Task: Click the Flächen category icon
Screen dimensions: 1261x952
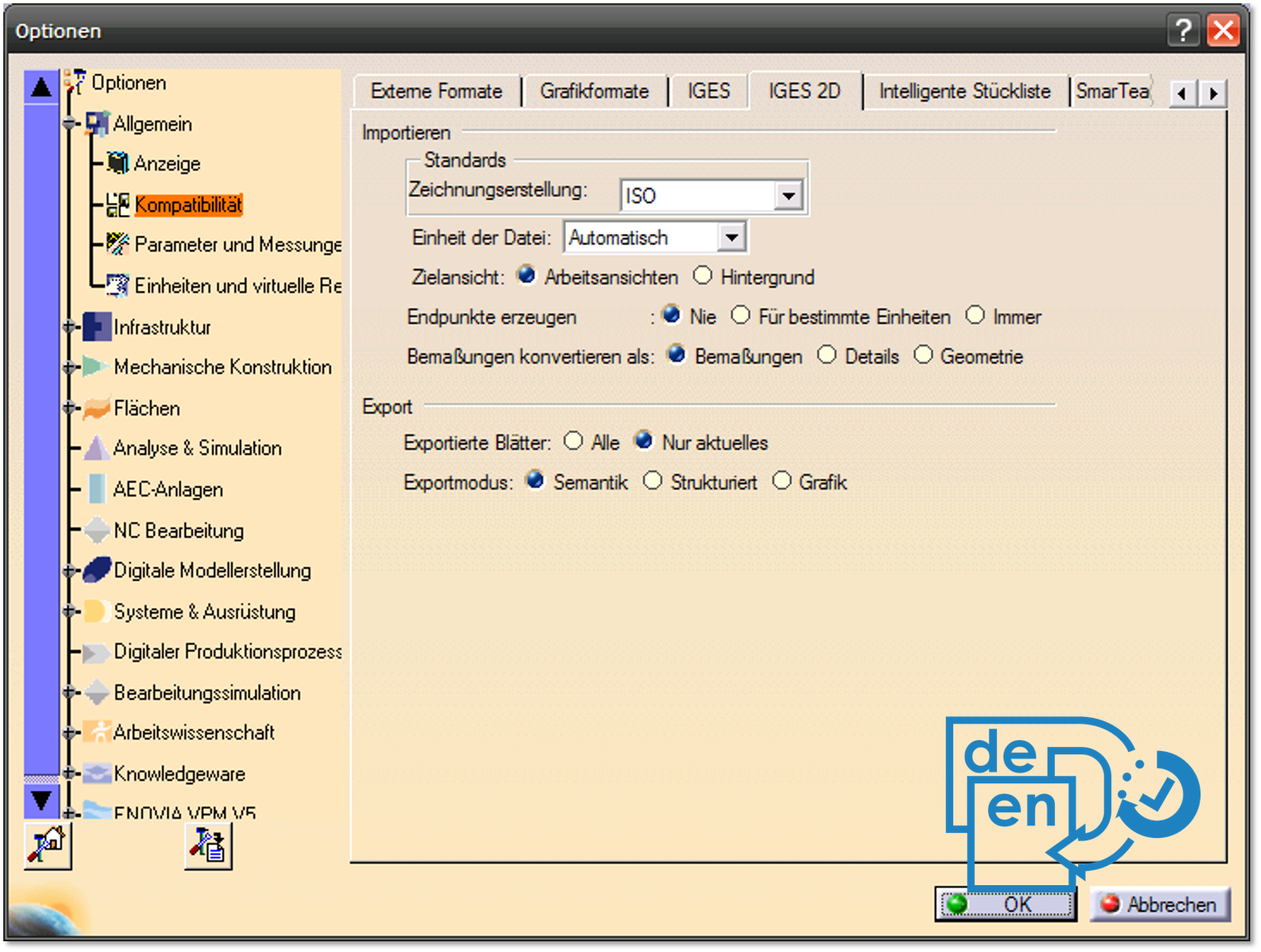Action: (97, 408)
